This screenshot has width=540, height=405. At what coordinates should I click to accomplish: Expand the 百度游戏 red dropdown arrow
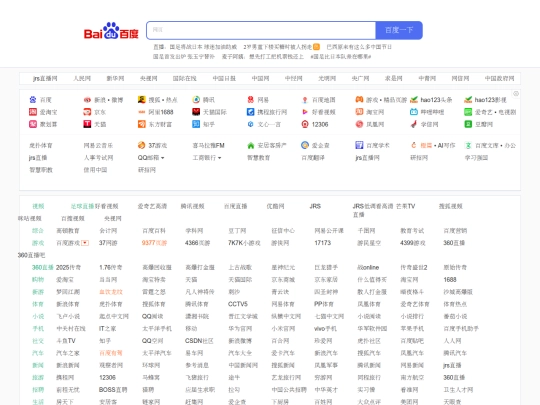[x=85, y=243]
